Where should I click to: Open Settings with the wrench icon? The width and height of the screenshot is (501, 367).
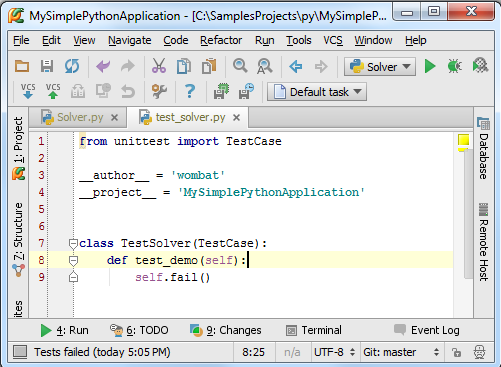(x=159, y=91)
